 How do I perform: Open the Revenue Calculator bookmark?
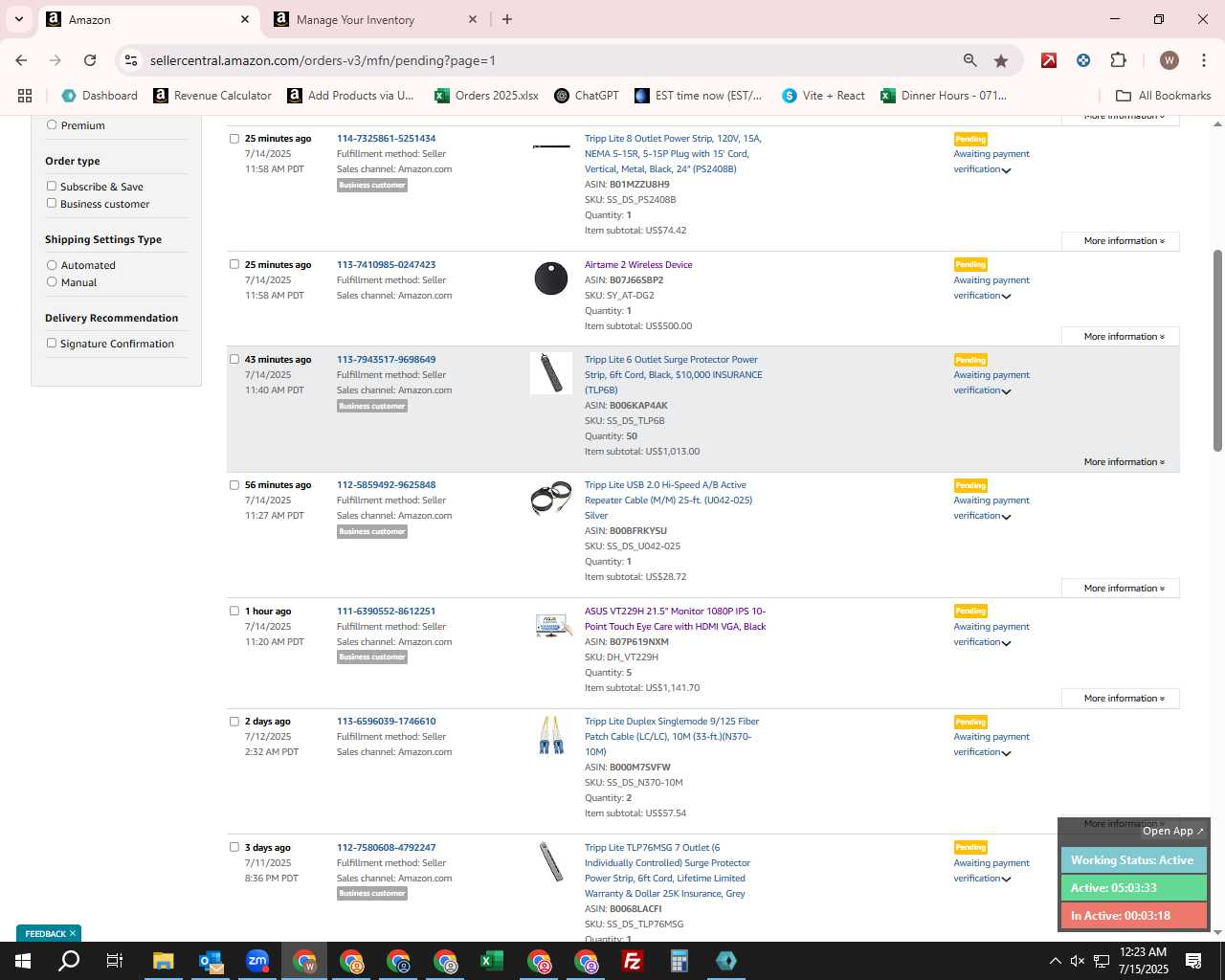tap(212, 96)
